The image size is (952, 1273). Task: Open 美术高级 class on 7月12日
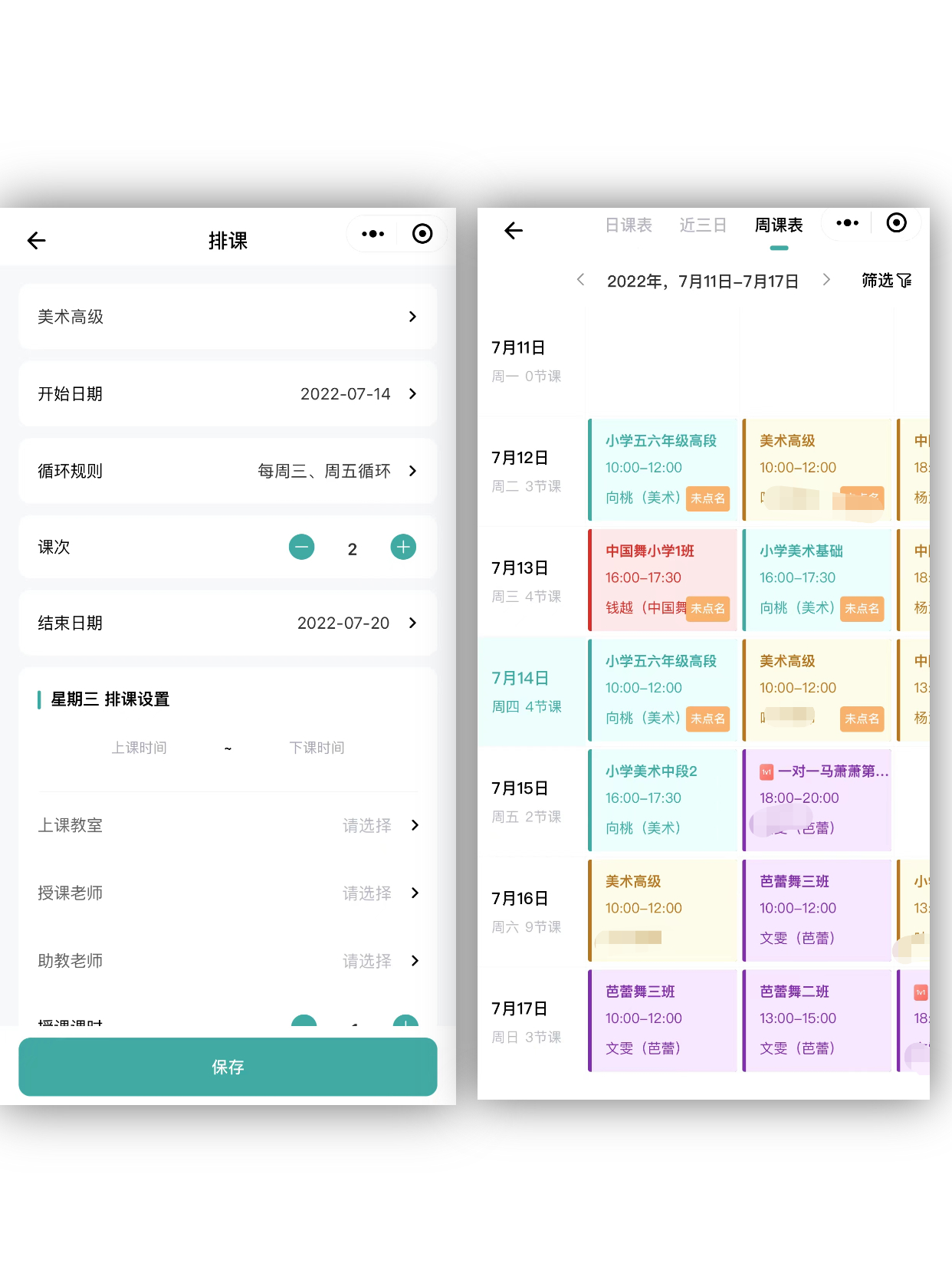click(816, 470)
